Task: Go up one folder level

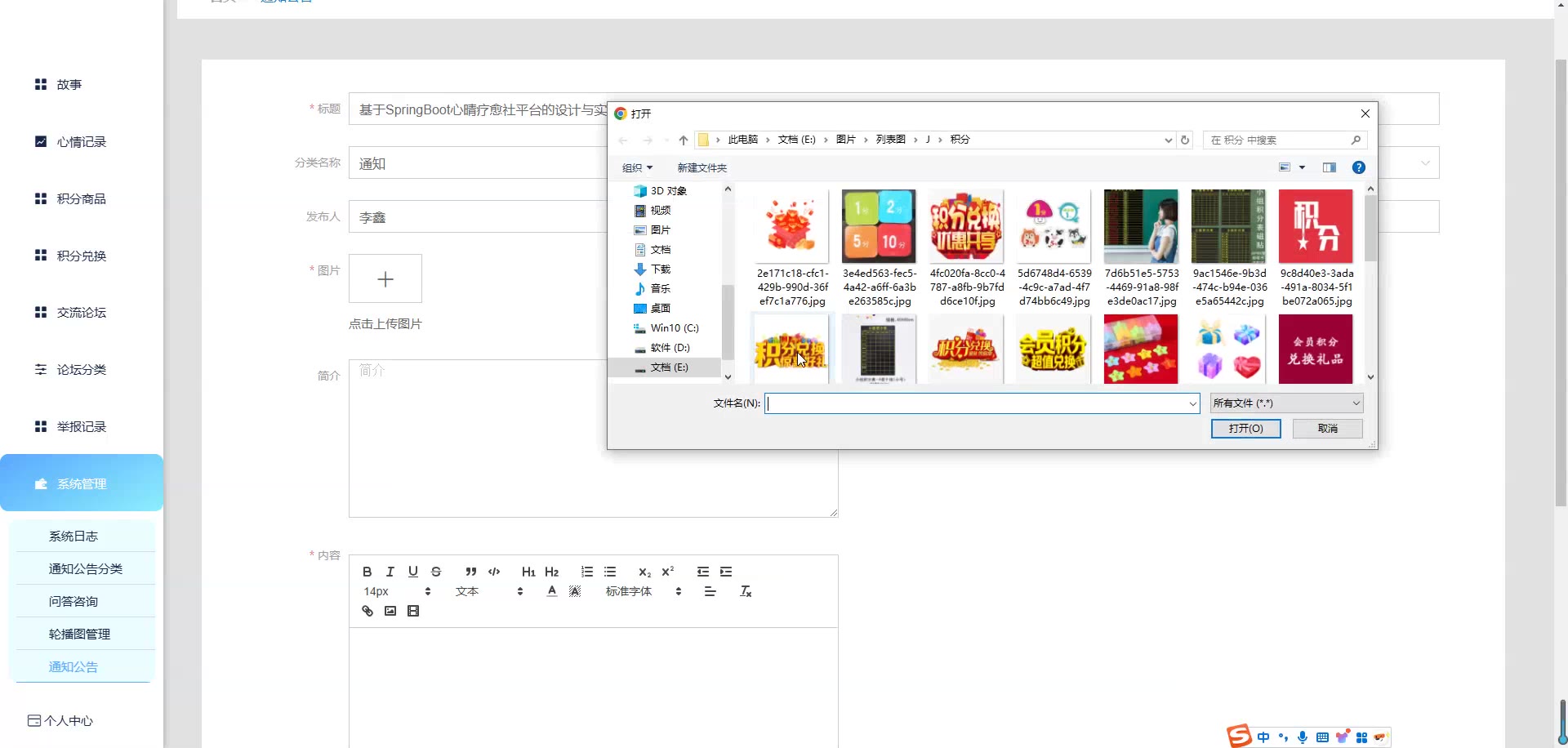Action: click(x=684, y=140)
